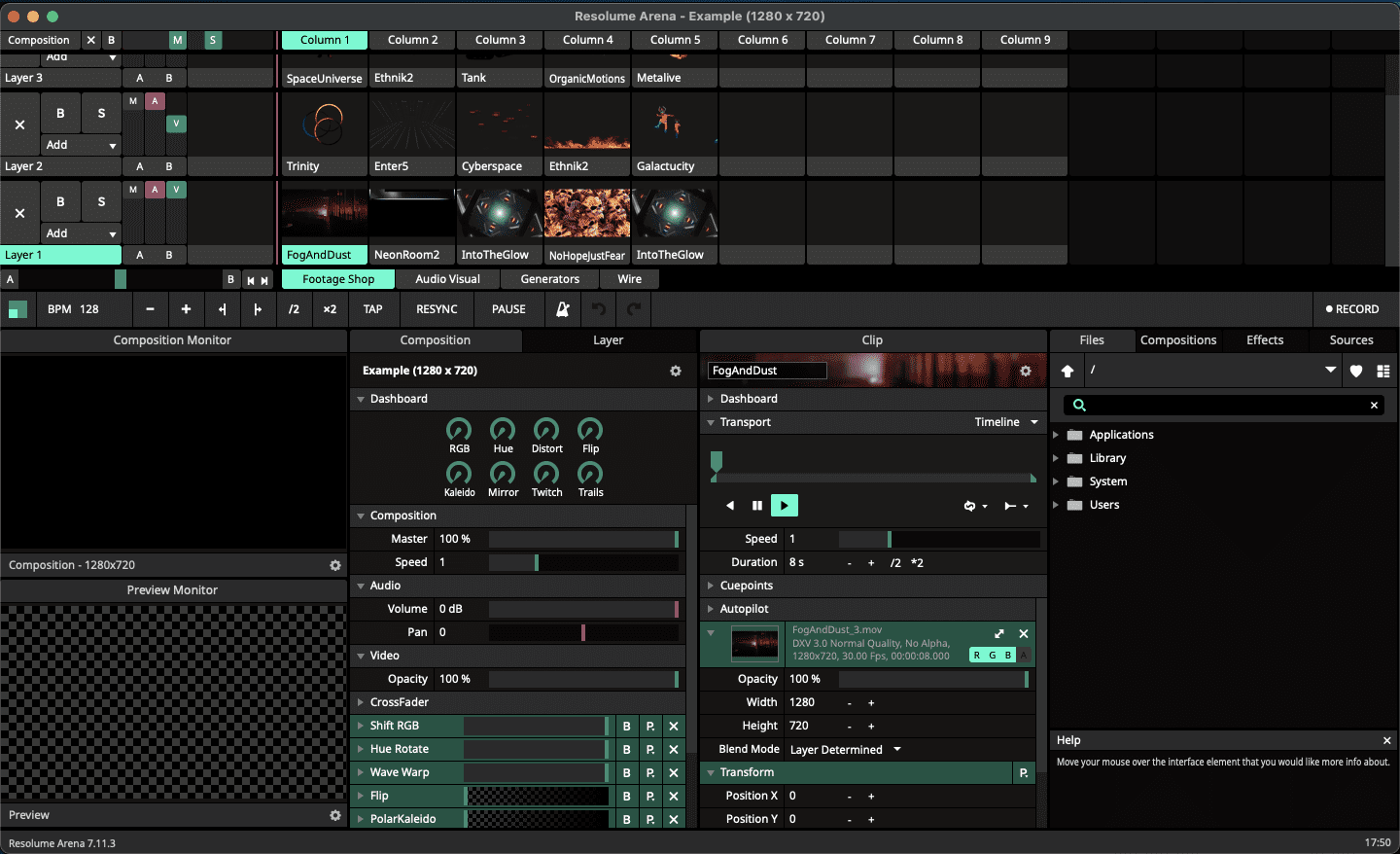1400x854 pixels.
Task: Open the Sources browser tab
Action: (x=1351, y=340)
